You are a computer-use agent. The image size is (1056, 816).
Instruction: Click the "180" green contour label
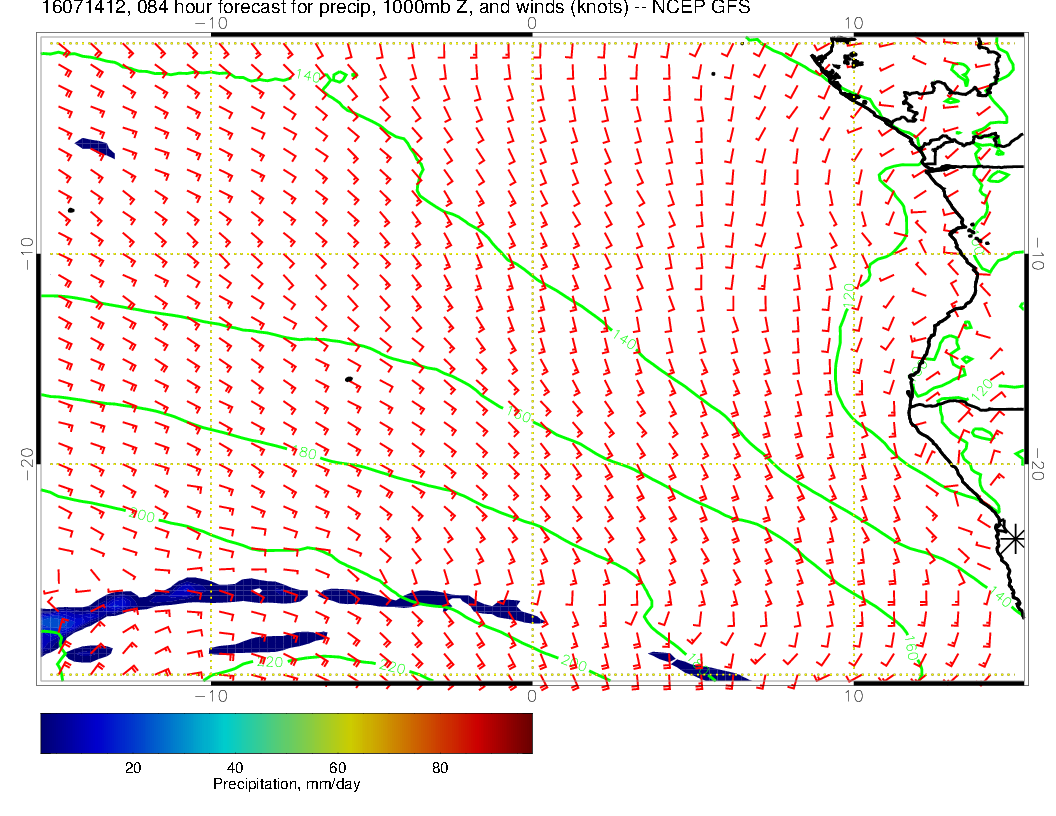click(x=304, y=454)
